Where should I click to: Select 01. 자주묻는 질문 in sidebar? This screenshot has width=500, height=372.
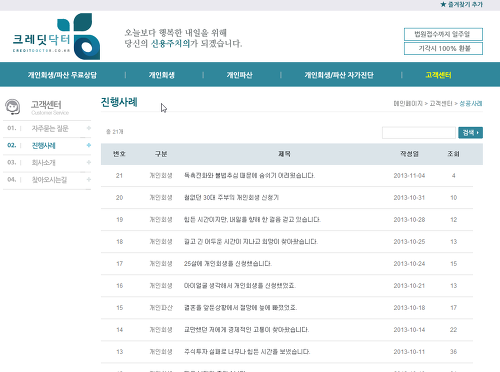(x=47, y=129)
